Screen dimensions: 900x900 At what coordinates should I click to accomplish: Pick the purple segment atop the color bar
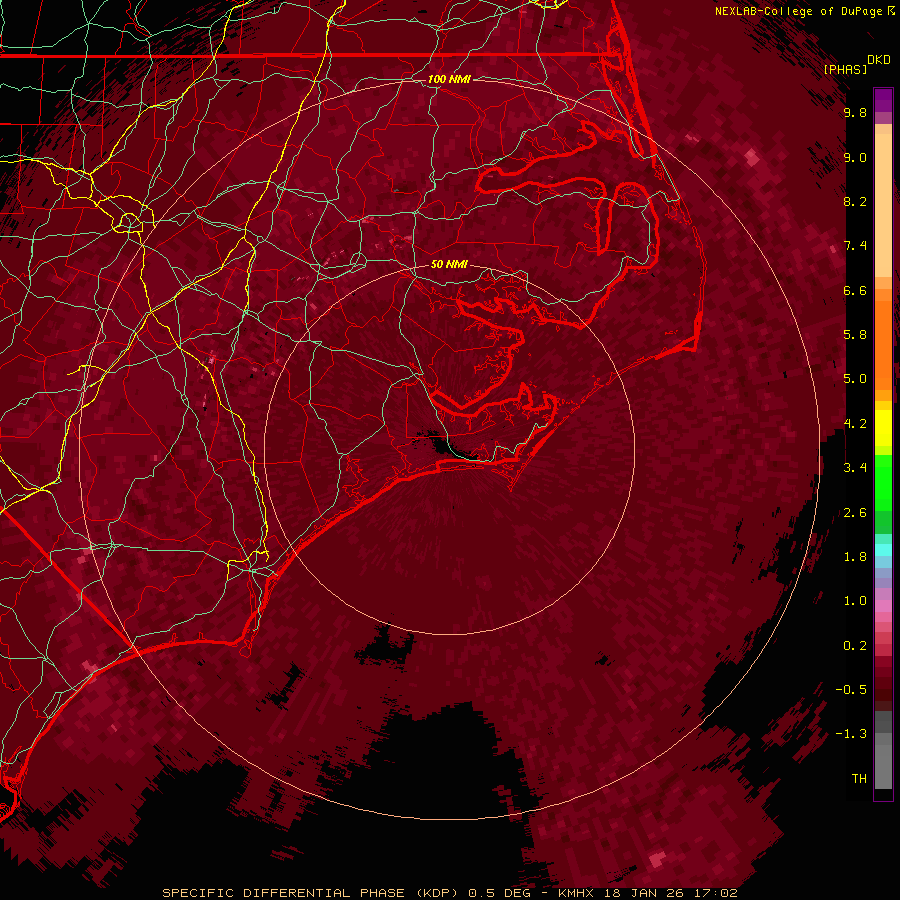coord(883,101)
